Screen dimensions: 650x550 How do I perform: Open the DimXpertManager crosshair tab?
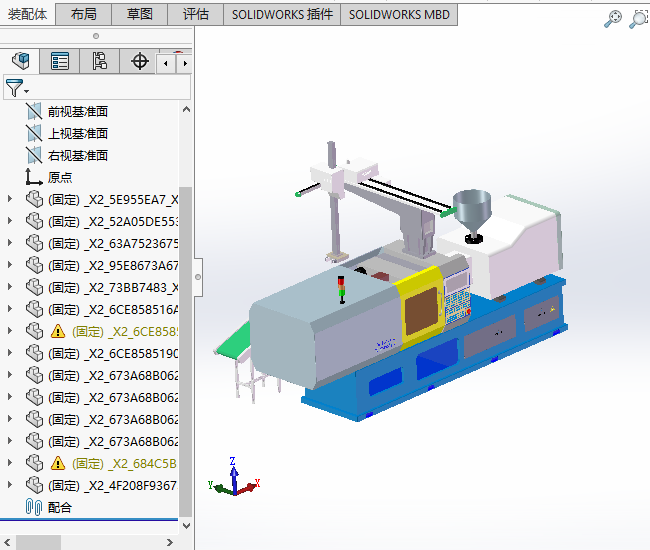[x=140, y=62]
